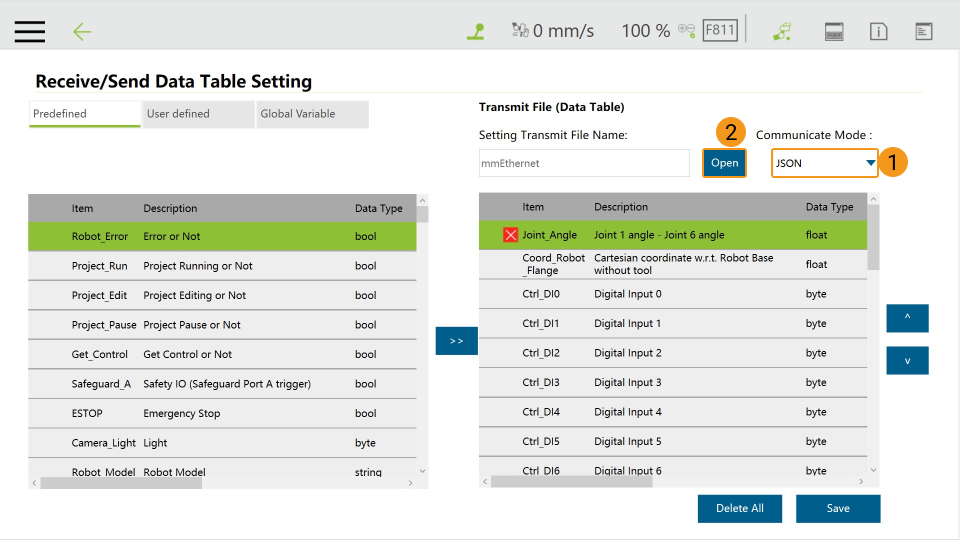Go back with the green arrow
The image size is (960, 540).
(82, 31)
